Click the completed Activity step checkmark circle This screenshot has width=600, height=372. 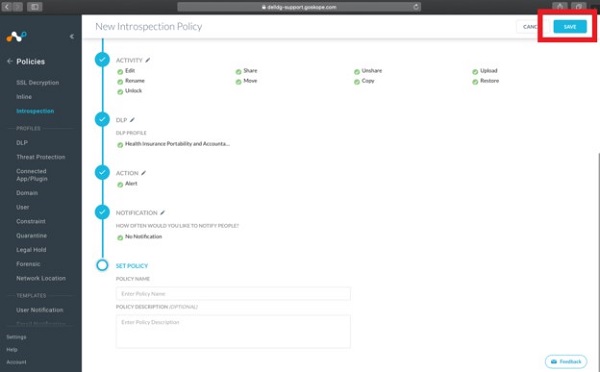tap(102, 60)
